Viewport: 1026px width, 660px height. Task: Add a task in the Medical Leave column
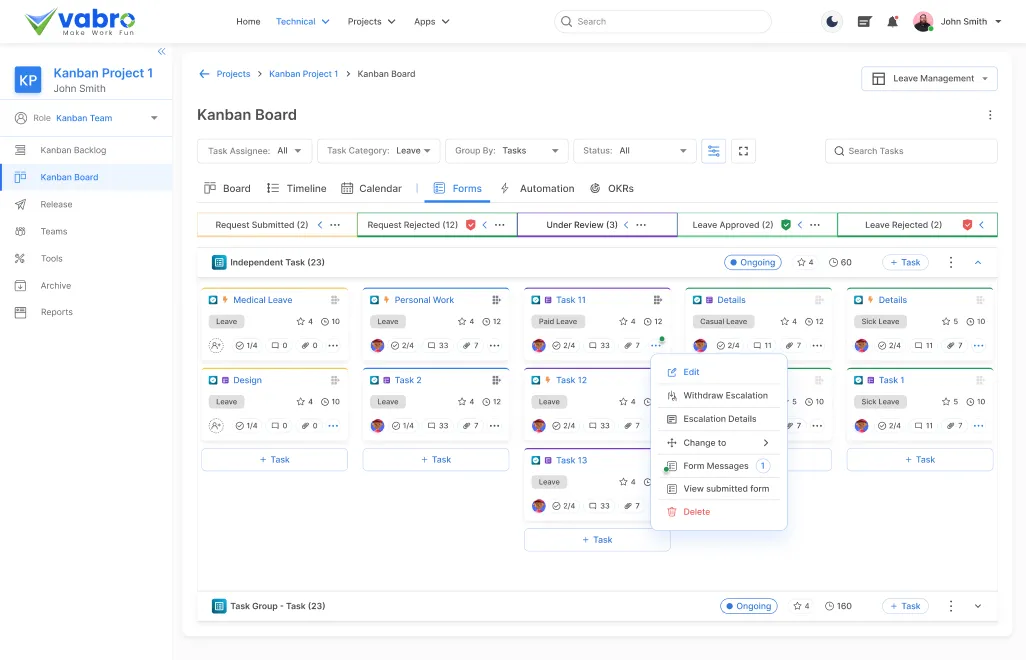(x=274, y=459)
